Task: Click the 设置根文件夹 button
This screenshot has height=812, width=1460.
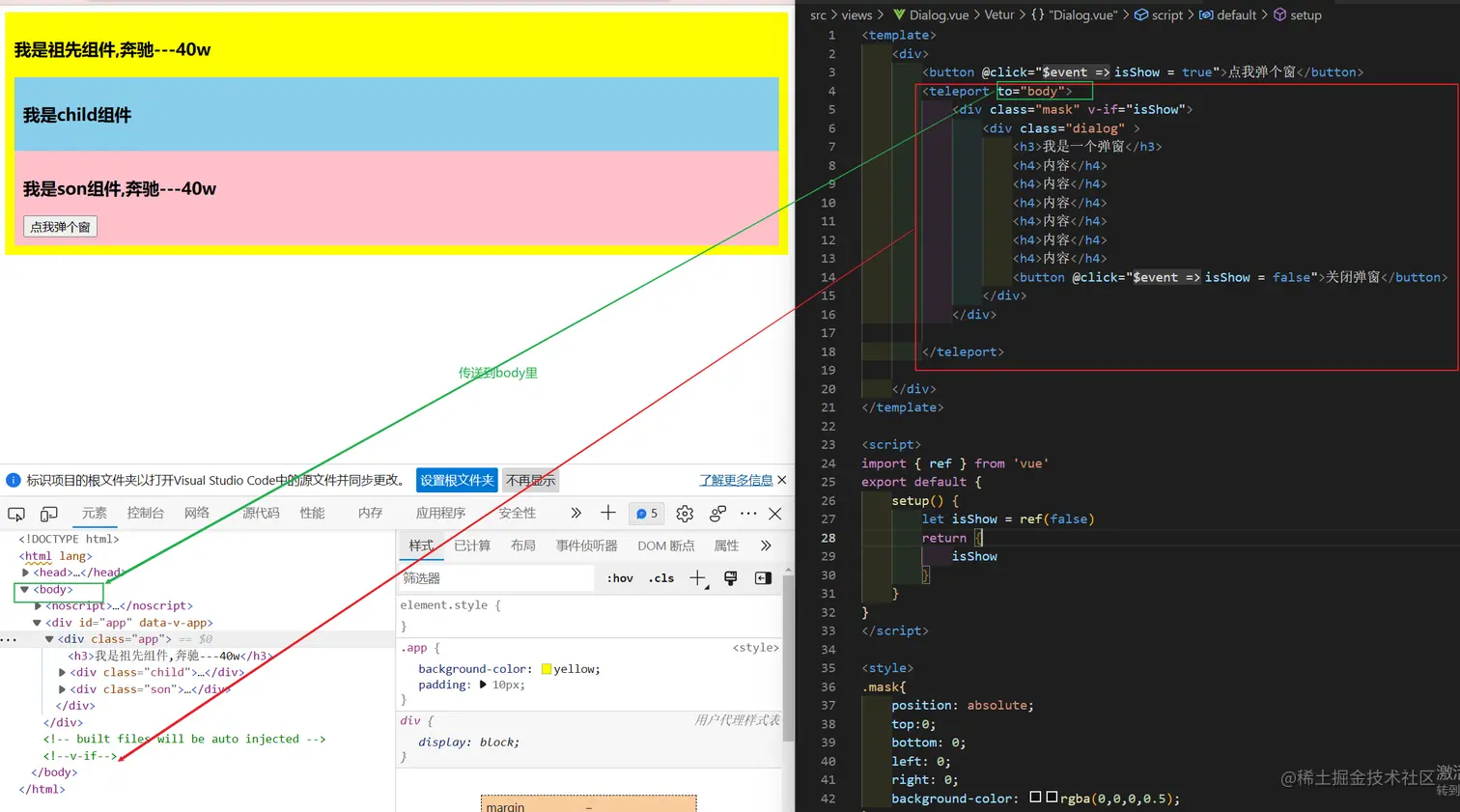Action: tap(457, 480)
